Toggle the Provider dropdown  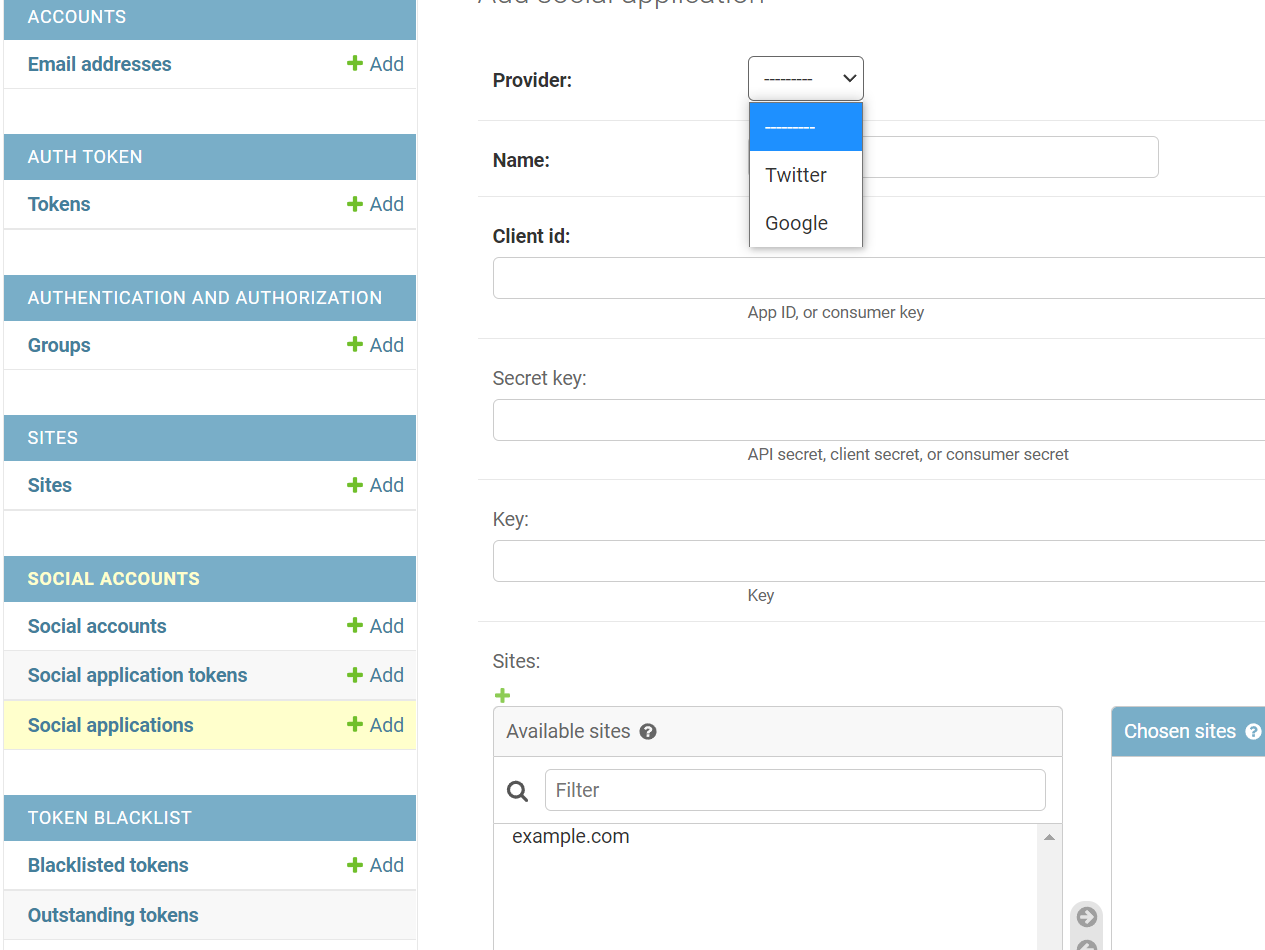(806, 78)
